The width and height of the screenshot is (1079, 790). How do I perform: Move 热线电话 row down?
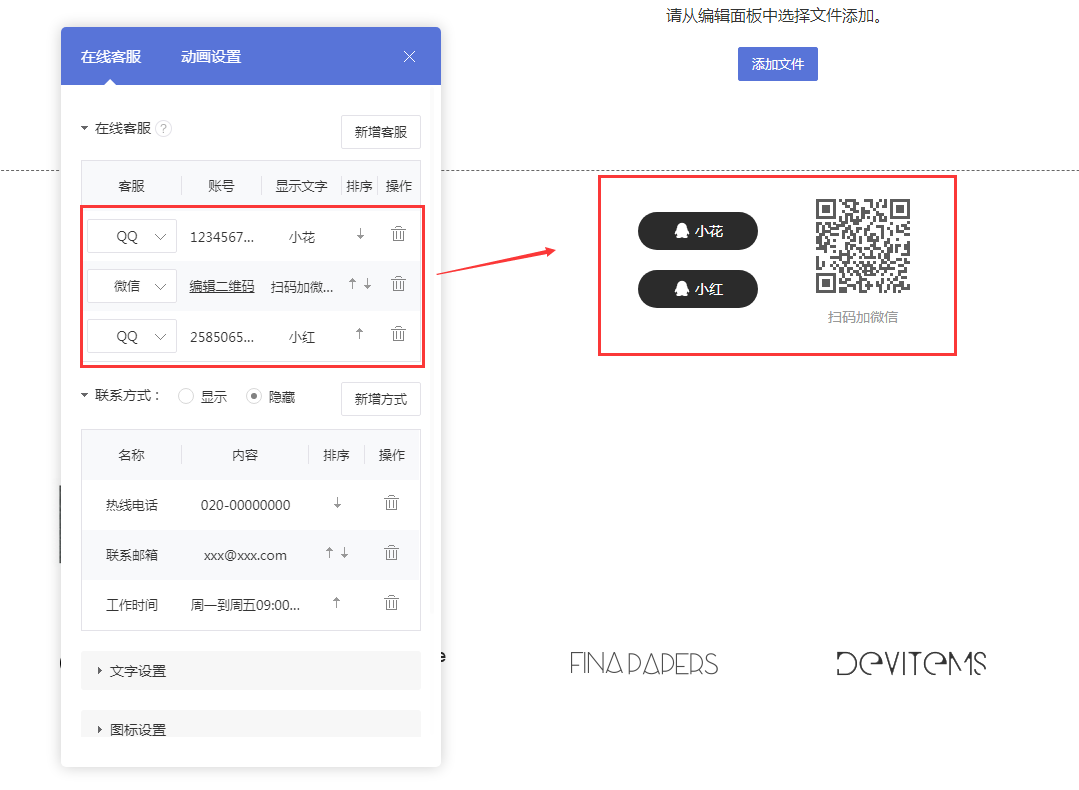point(337,503)
